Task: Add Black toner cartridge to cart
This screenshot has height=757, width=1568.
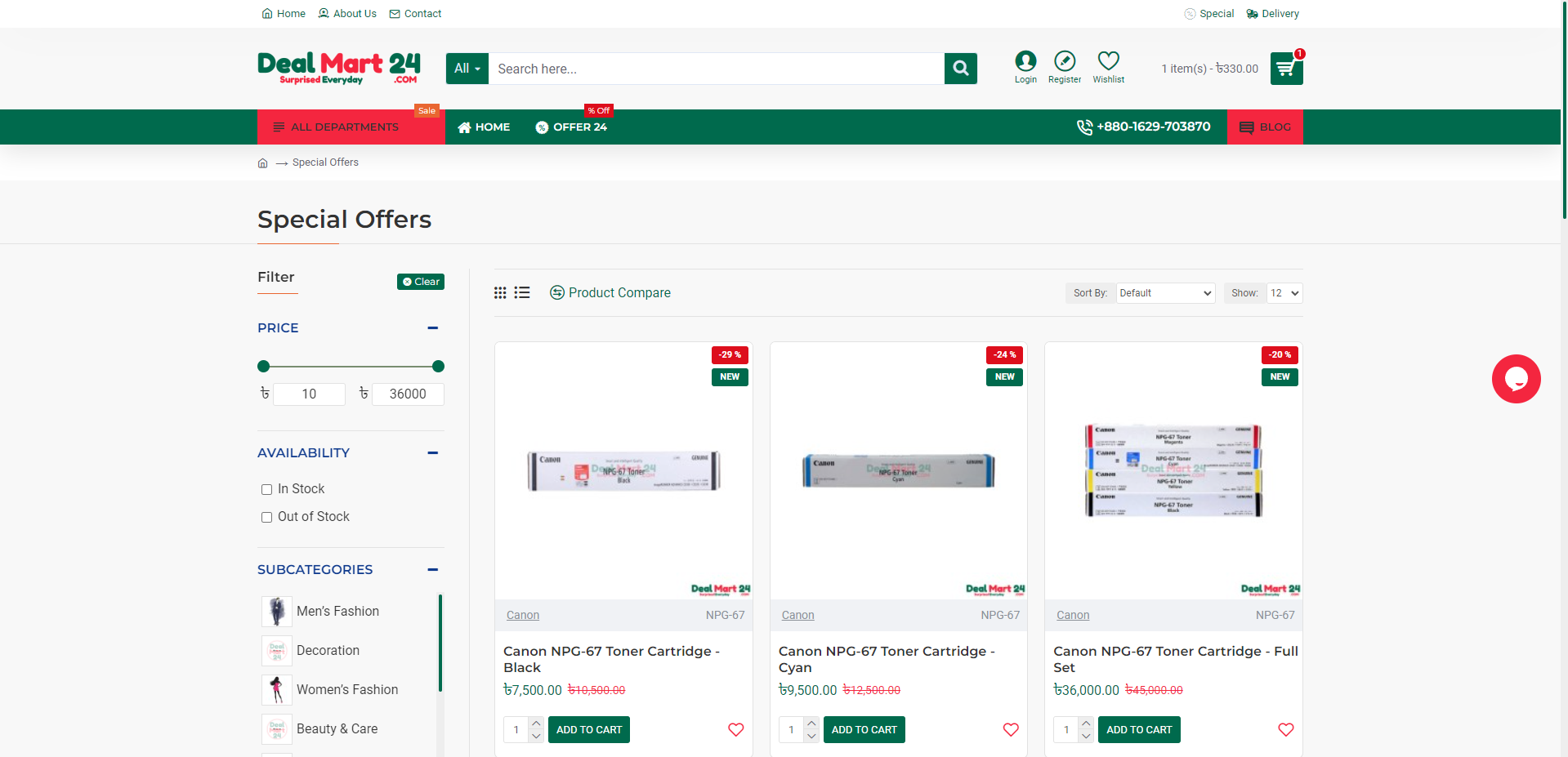Action: click(x=589, y=729)
